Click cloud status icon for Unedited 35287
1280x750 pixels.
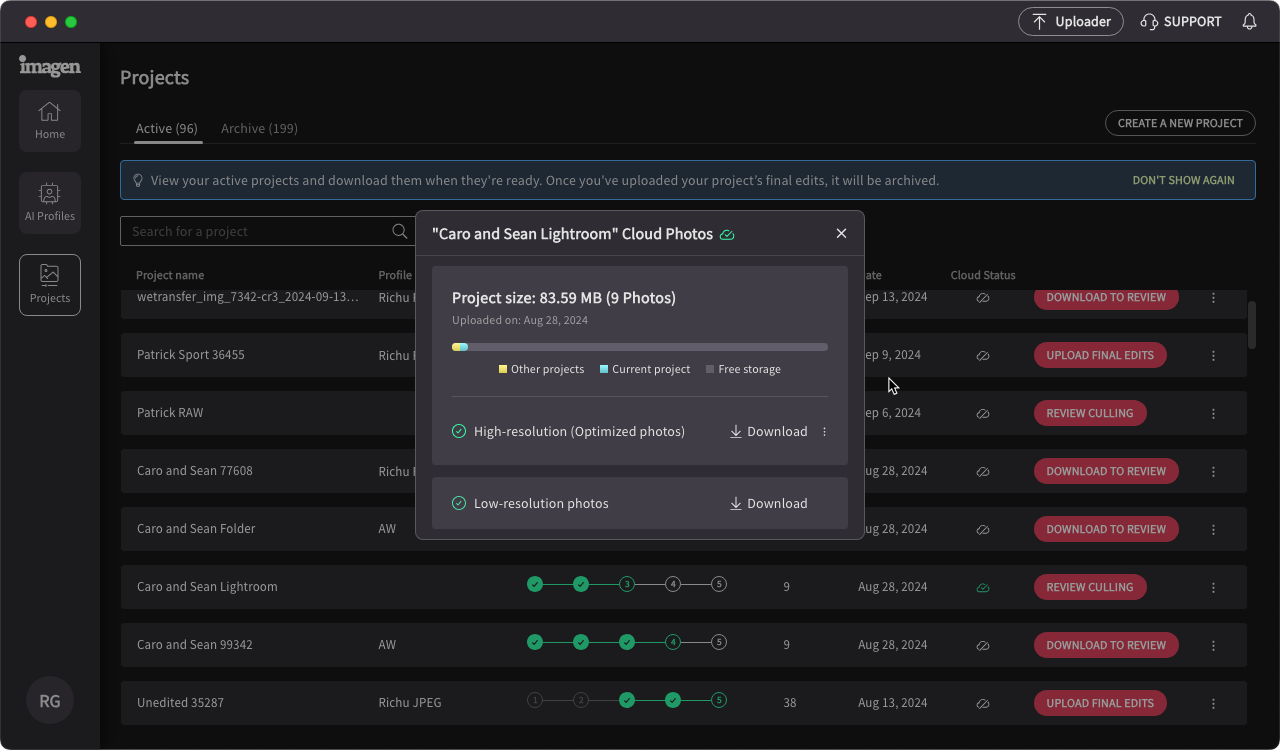point(983,703)
